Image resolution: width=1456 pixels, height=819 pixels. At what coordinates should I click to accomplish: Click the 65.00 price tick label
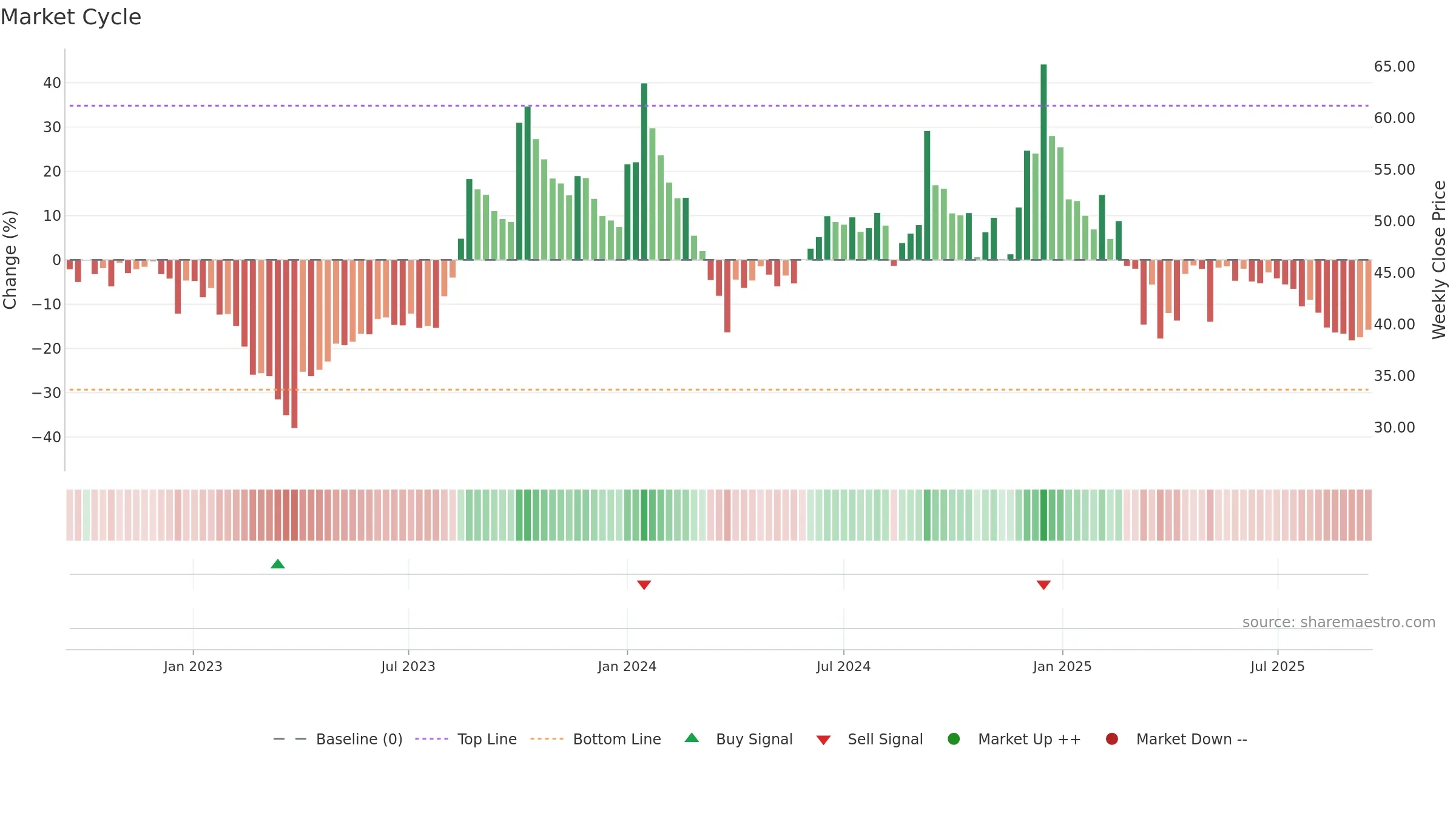click(x=1395, y=67)
